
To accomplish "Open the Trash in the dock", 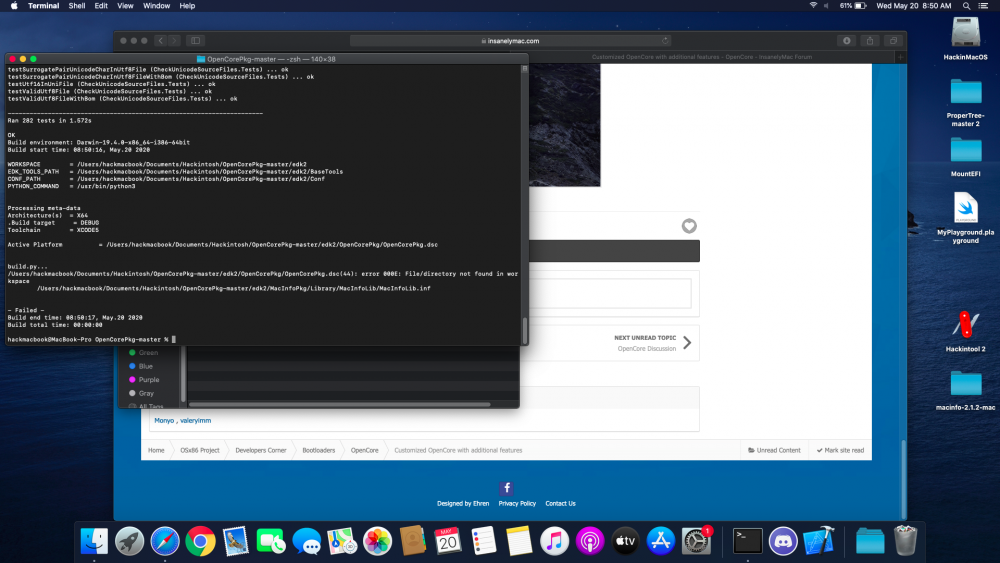I will pos(905,541).
